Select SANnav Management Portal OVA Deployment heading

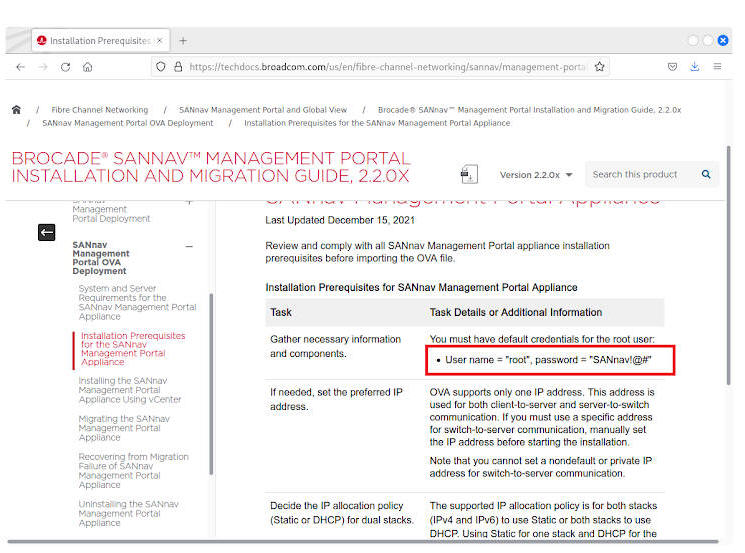point(101,258)
